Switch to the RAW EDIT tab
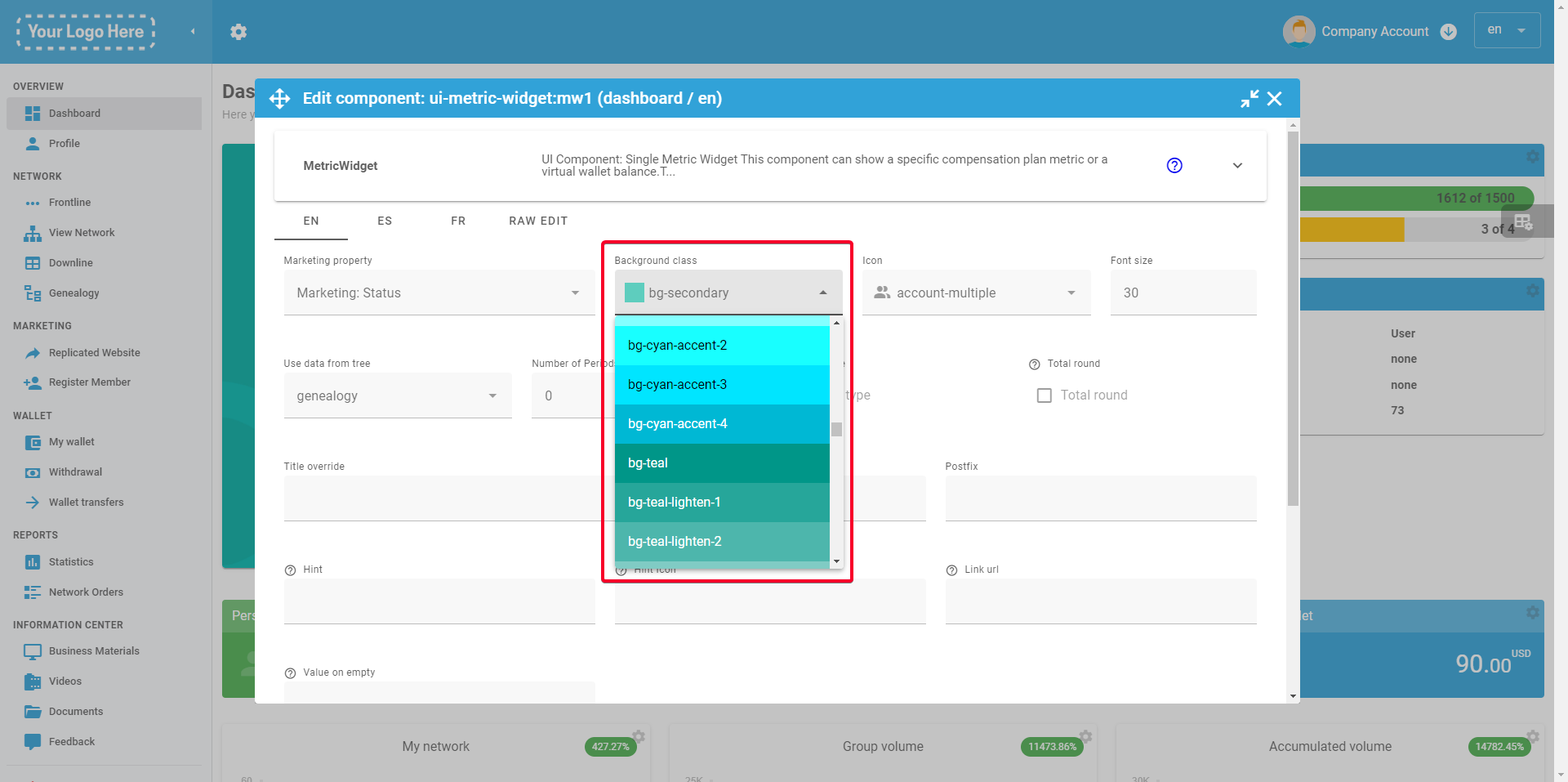 pyautogui.click(x=538, y=221)
